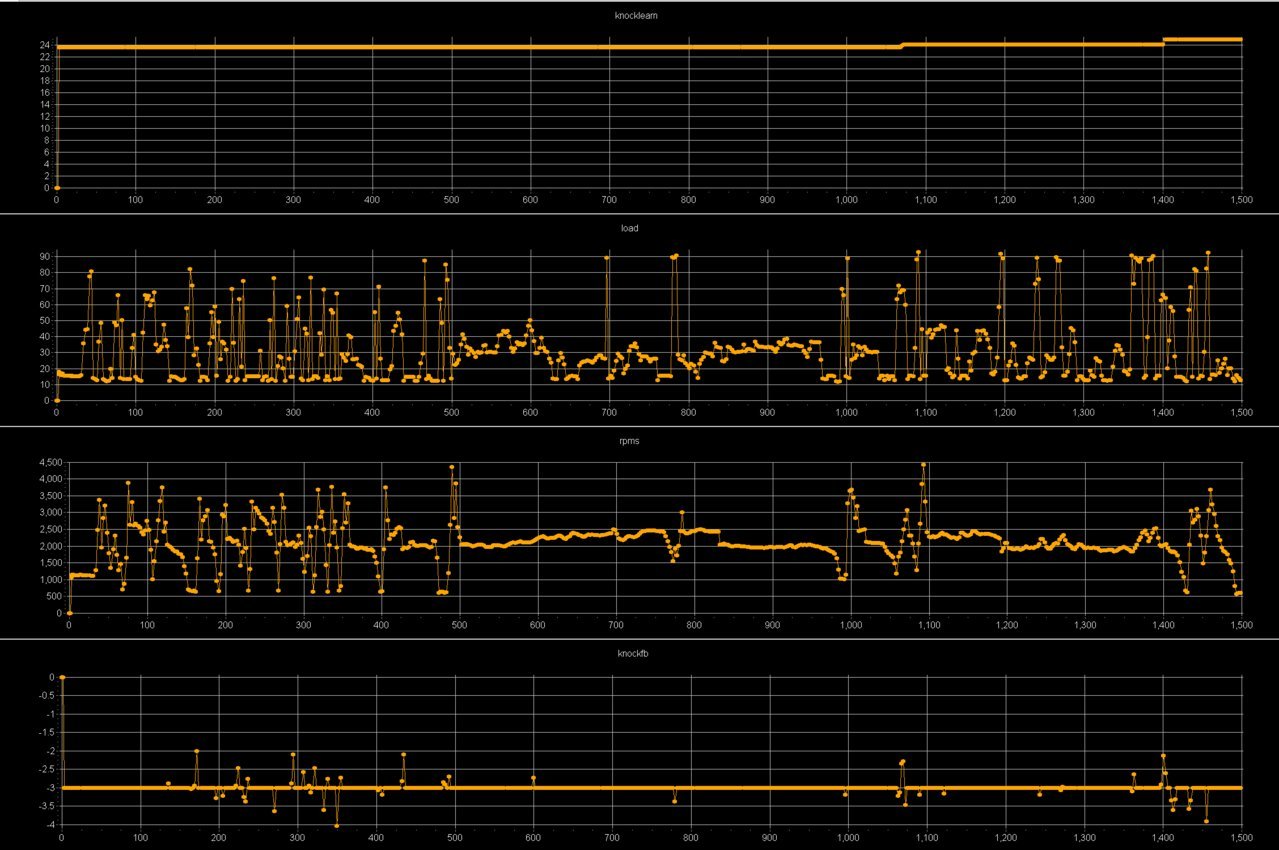Click rpms data point at zero rpm
The width and height of the screenshot is (1279, 850).
tap(69, 613)
